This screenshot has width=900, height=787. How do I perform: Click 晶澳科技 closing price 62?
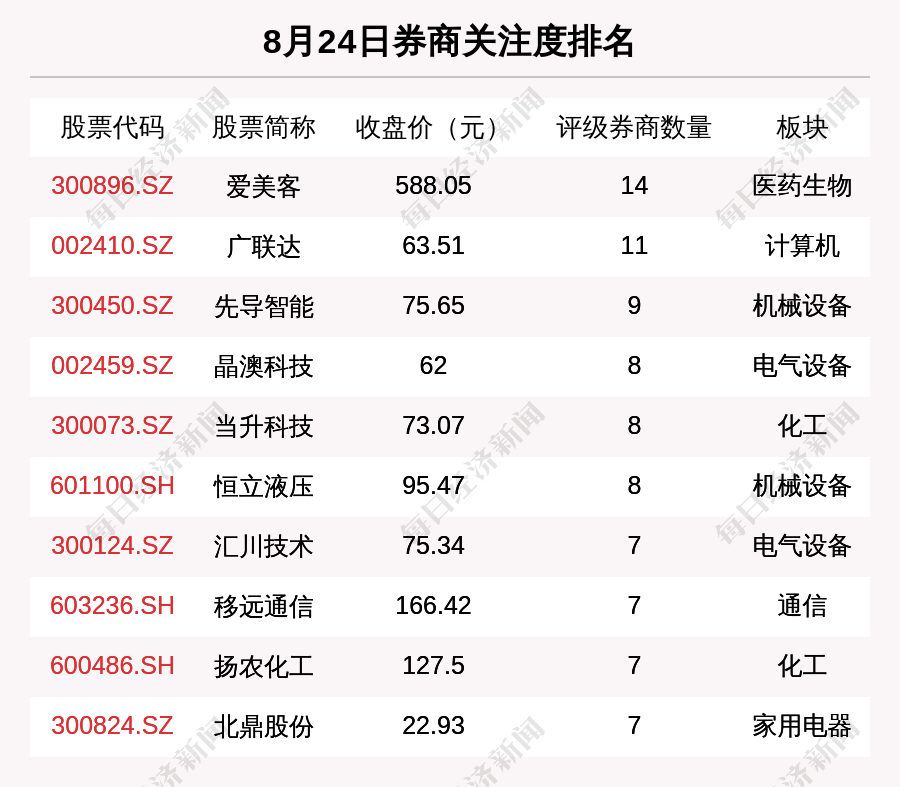pos(433,366)
